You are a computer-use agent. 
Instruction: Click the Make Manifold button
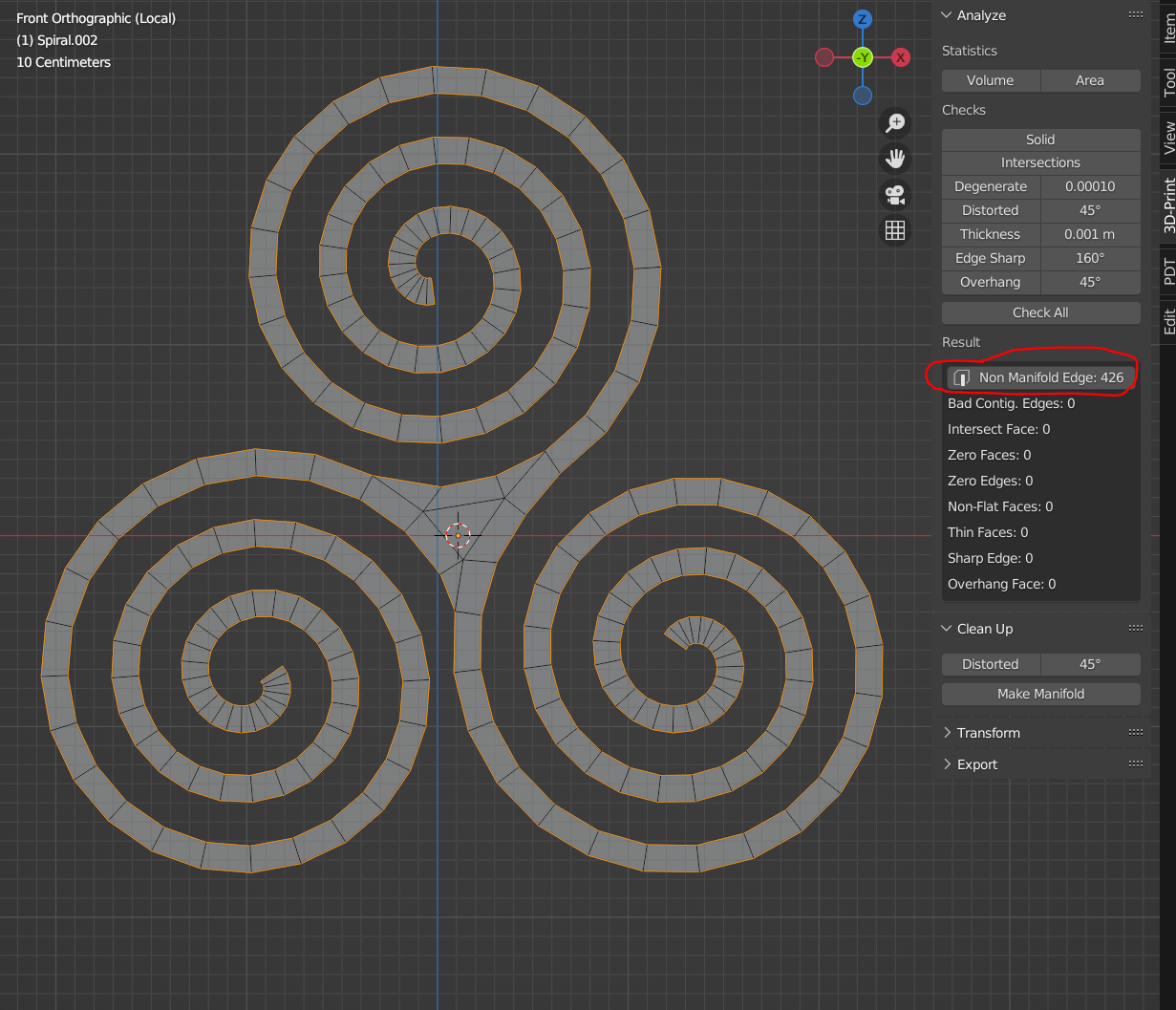[1040, 694]
